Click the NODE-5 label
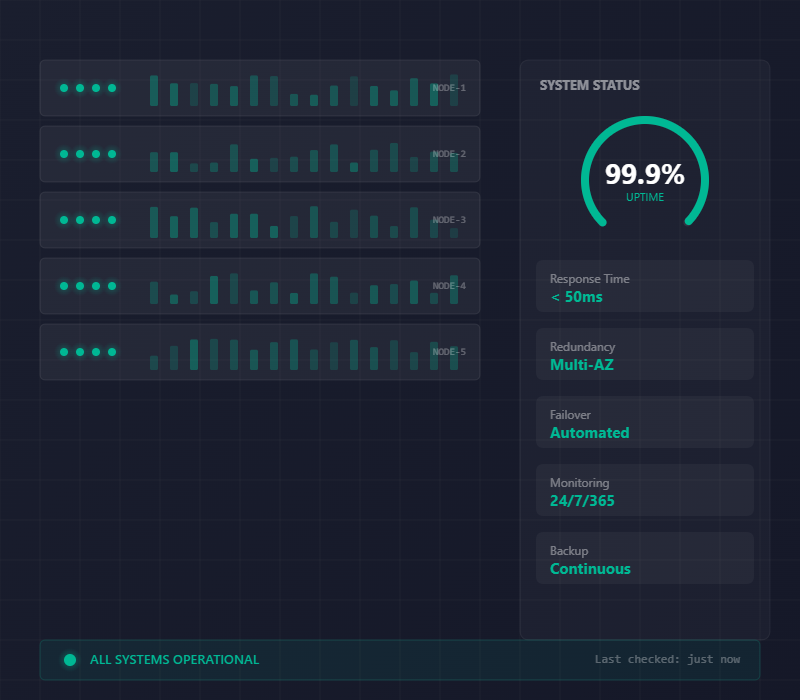This screenshot has width=800, height=700. pos(449,352)
